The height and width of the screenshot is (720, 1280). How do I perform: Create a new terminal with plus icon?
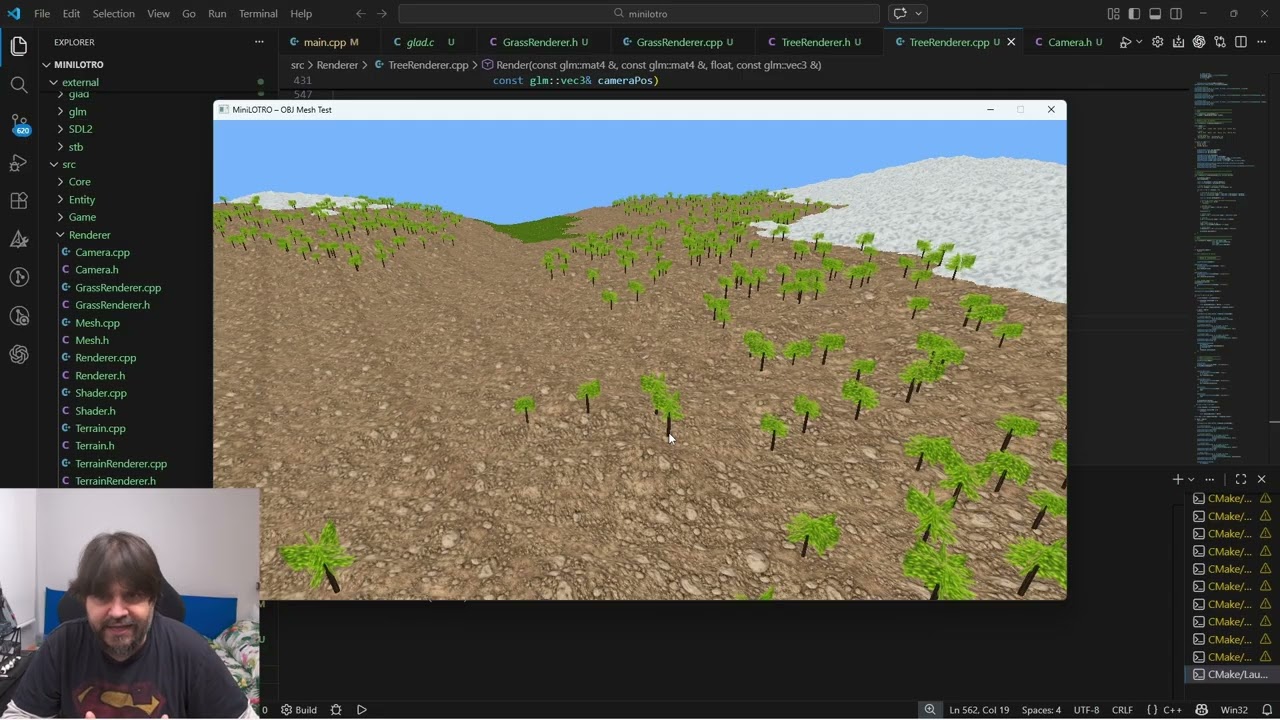click(x=1178, y=479)
